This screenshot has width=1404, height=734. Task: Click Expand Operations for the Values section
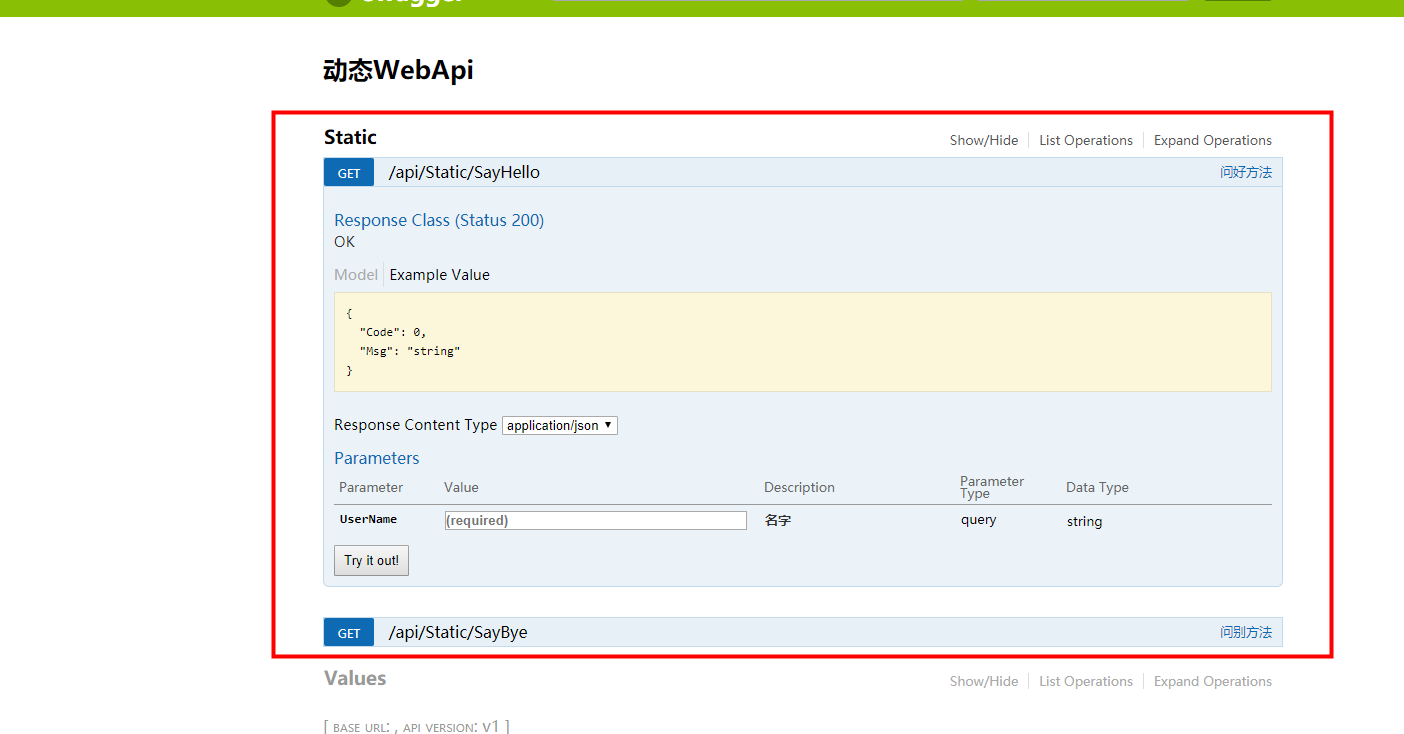[1212, 681]
